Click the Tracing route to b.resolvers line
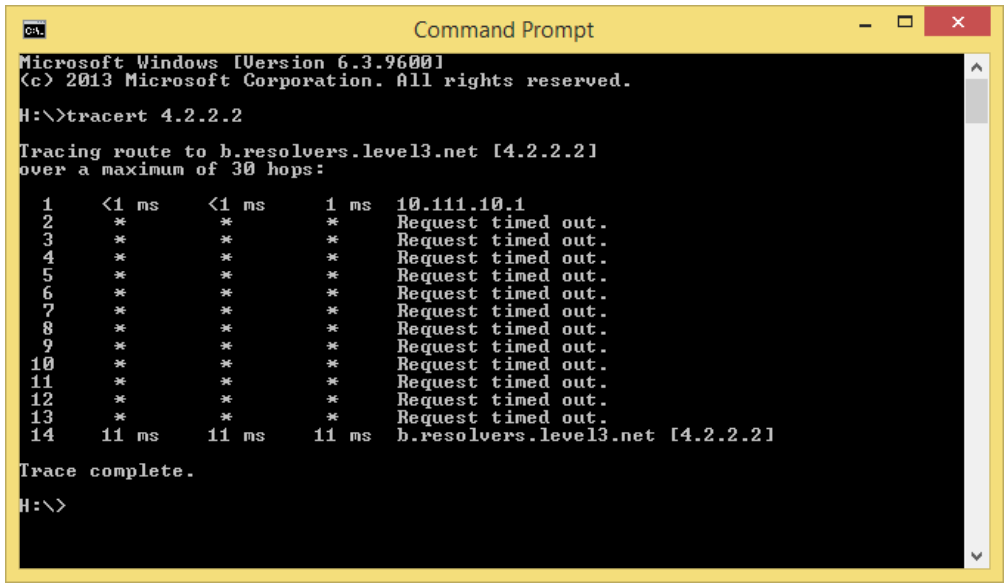 tap(308, 151)
